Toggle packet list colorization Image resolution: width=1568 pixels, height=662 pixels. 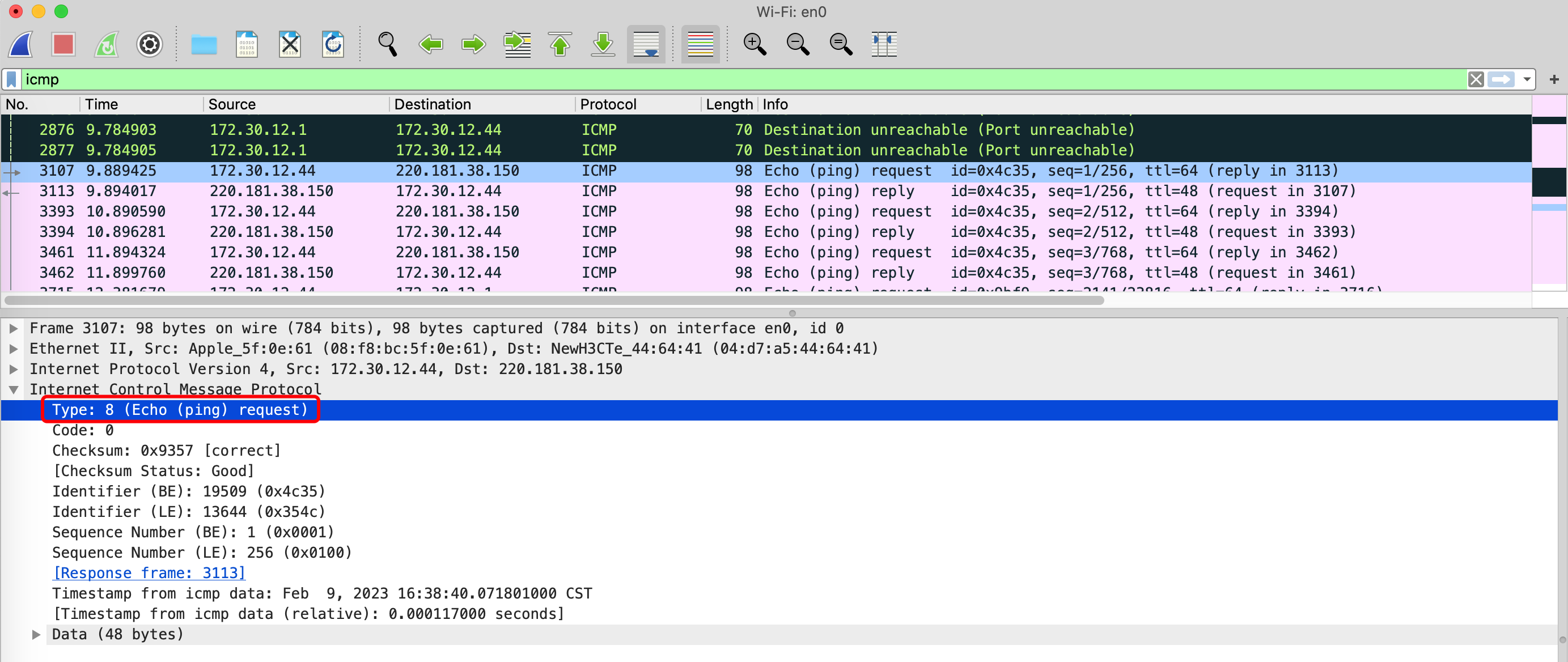coord(701,44)
